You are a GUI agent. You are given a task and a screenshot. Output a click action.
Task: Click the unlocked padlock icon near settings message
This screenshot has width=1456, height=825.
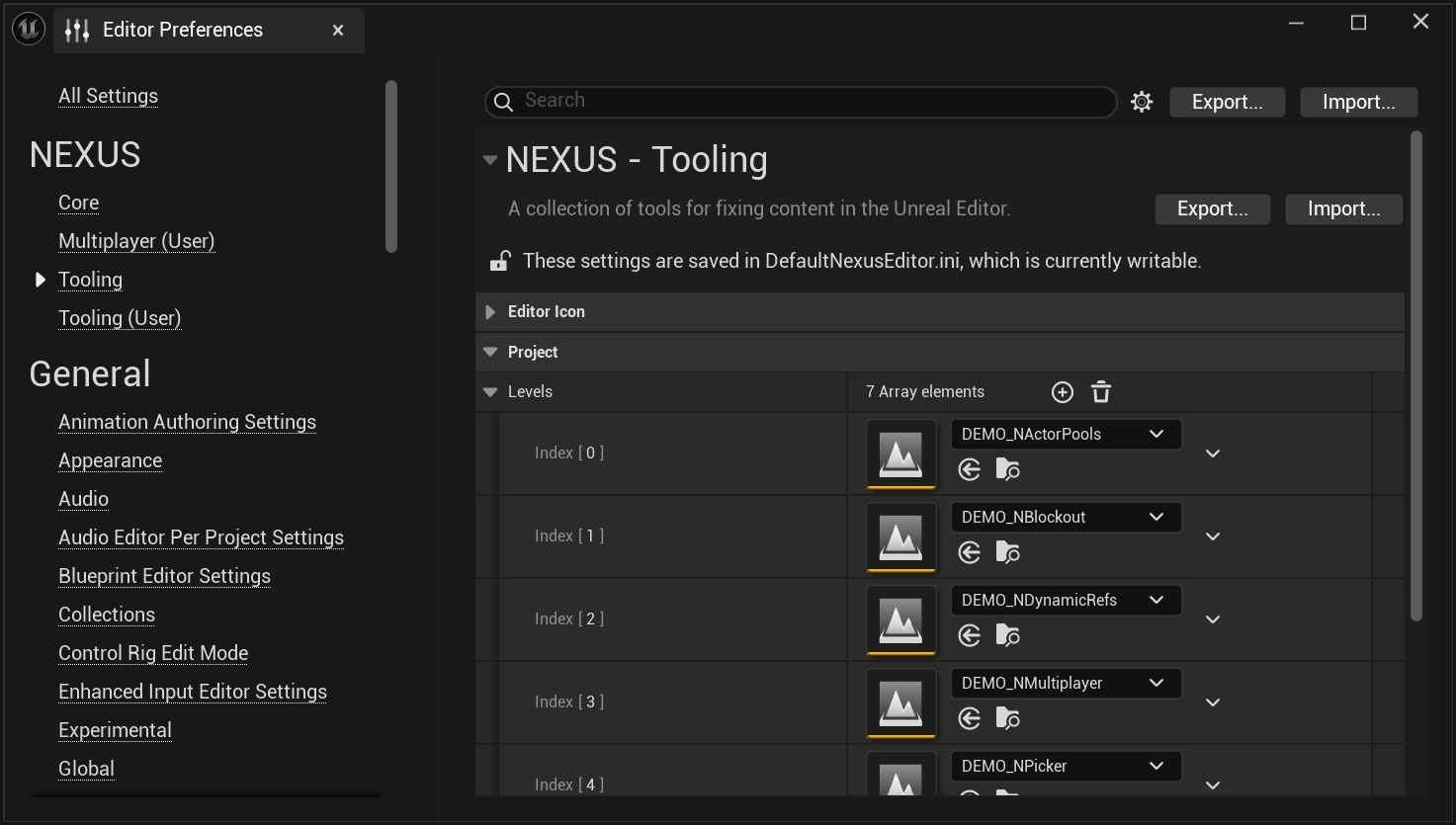coord(499,260)
